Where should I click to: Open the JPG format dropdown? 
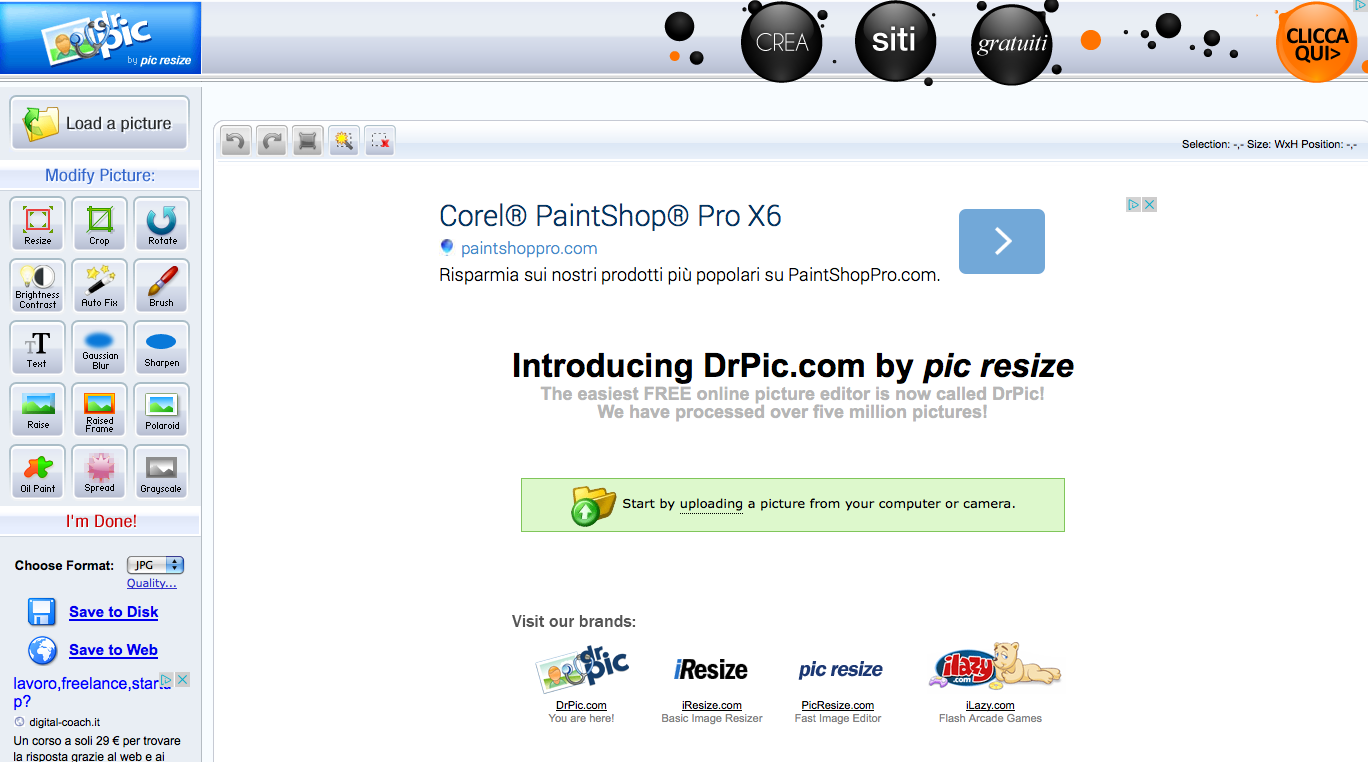pos(155,565)
